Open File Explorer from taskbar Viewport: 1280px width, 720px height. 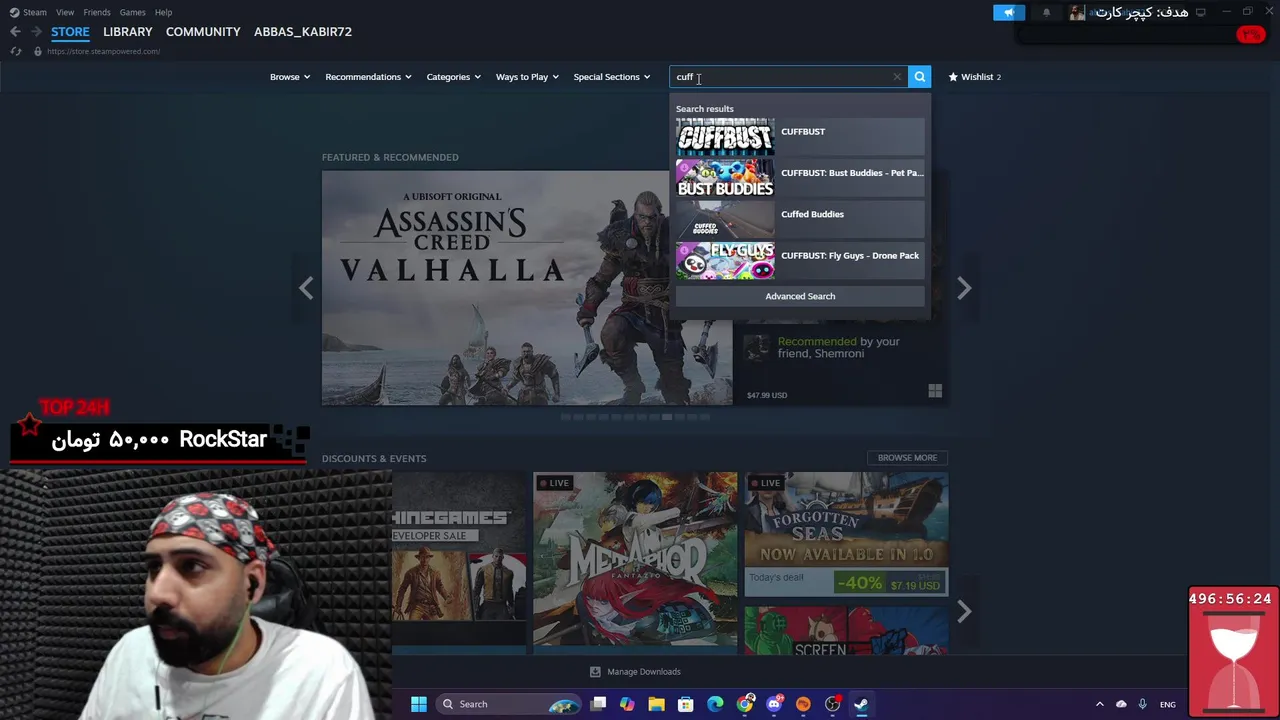(x=656, y=704)
